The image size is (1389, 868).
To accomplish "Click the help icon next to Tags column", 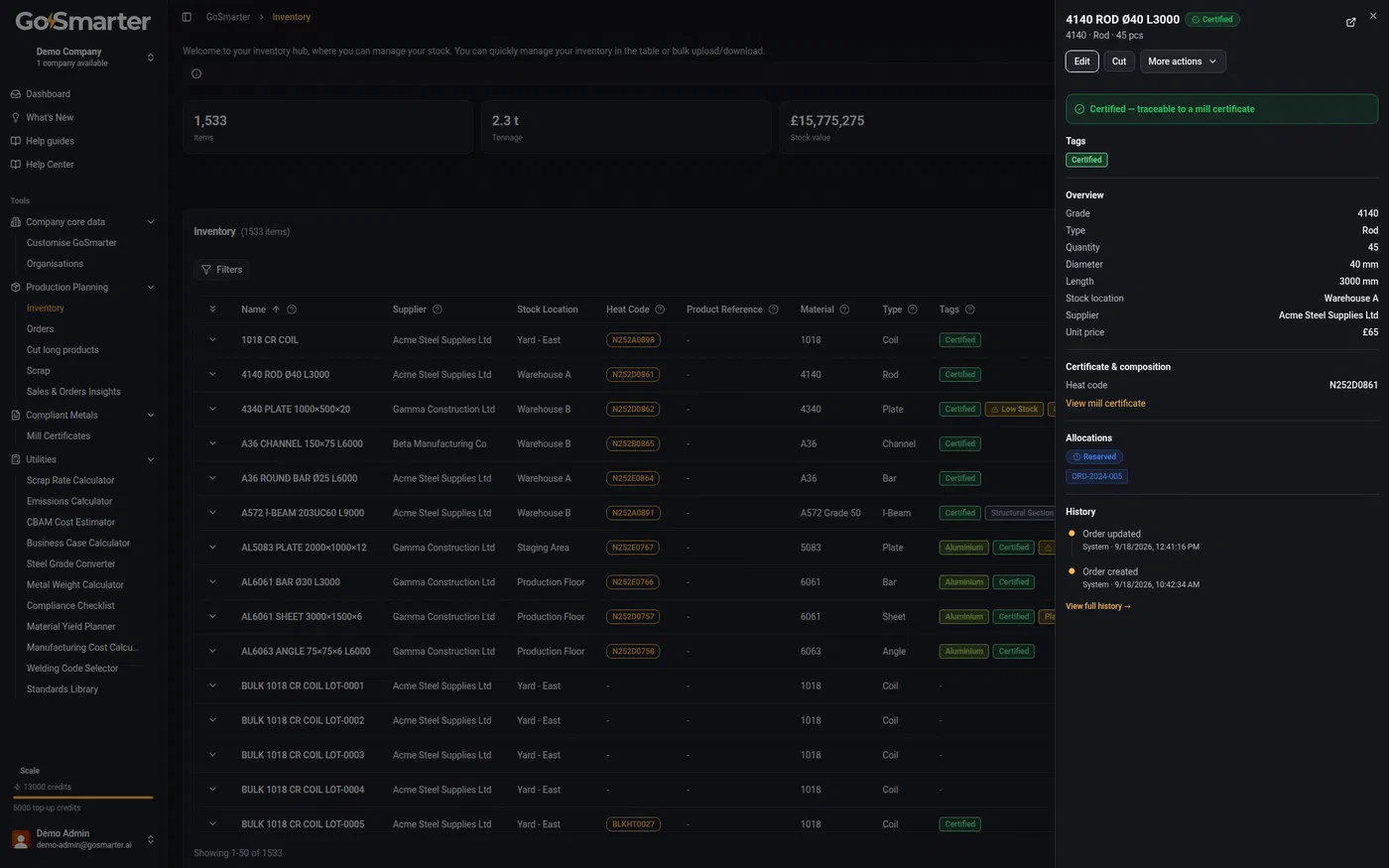I will pos(970,310).
